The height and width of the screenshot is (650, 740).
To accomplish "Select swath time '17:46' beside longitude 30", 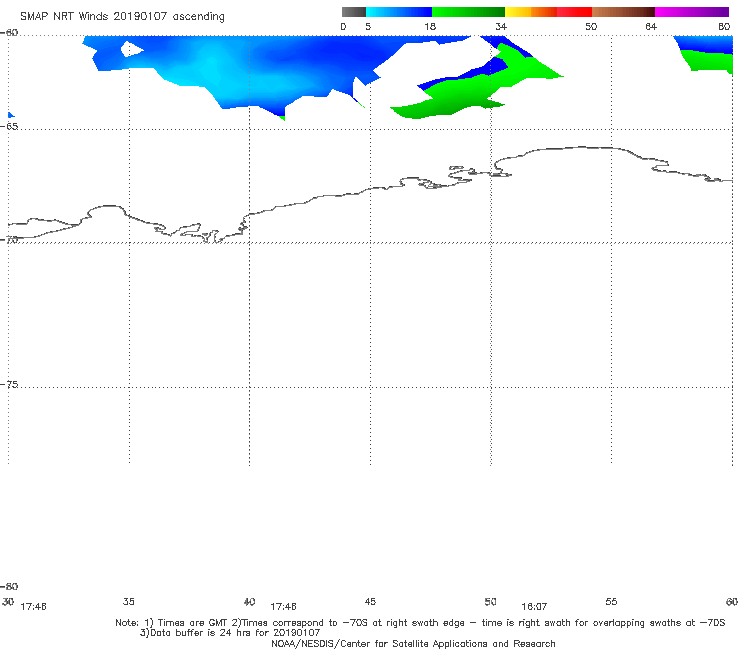I will (x=34, y=607).
